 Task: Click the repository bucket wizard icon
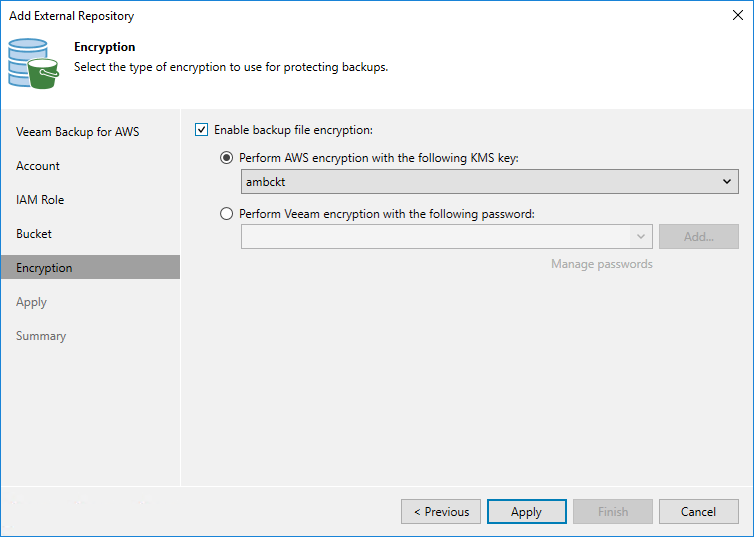coord(33,64)
